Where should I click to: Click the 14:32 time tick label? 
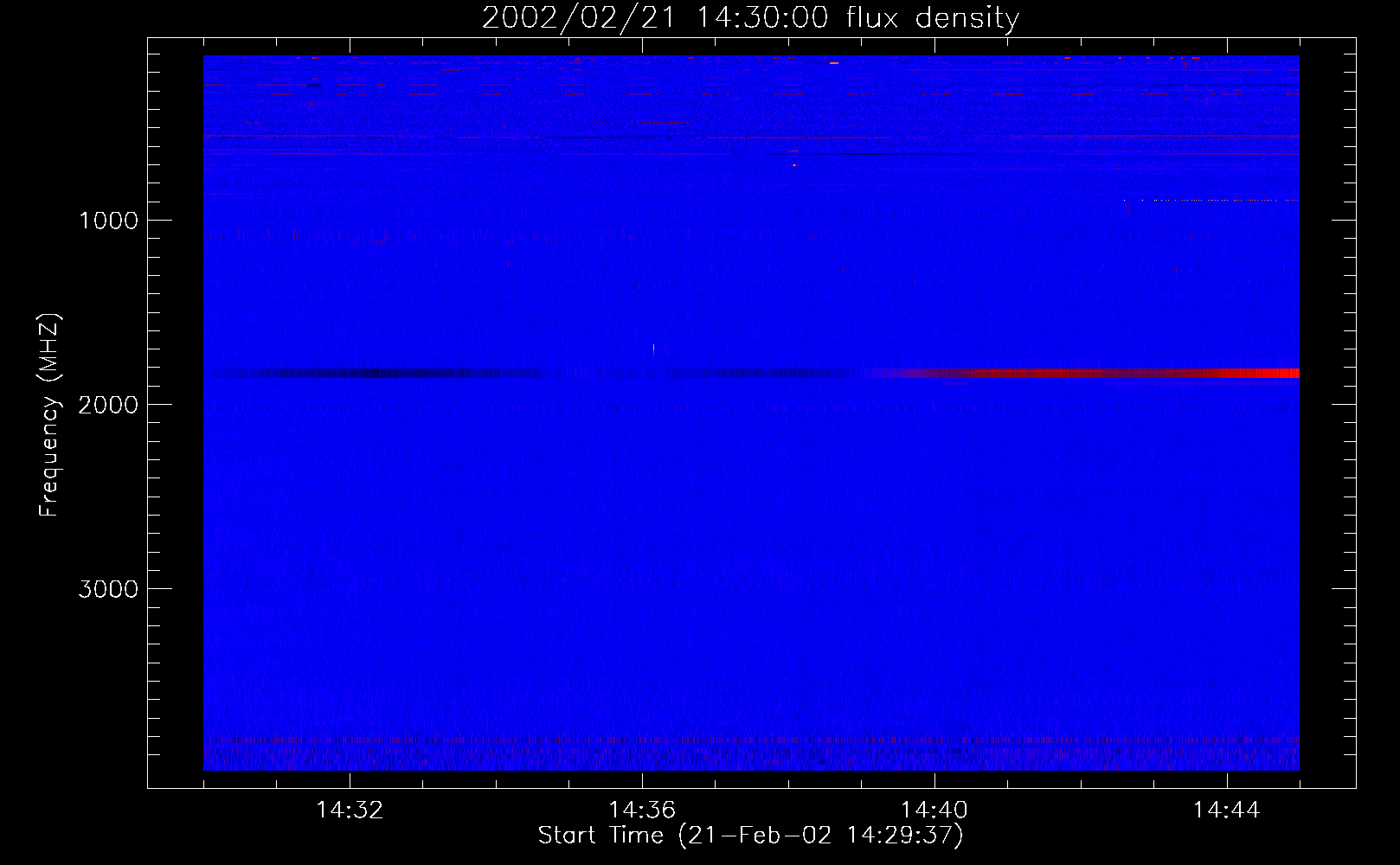tap(350, 811)
